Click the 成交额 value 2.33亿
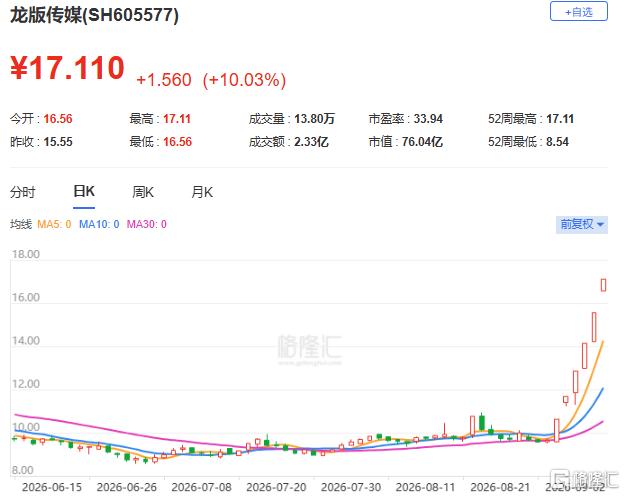Screen dimensions: 625x496 click(311, 142)
